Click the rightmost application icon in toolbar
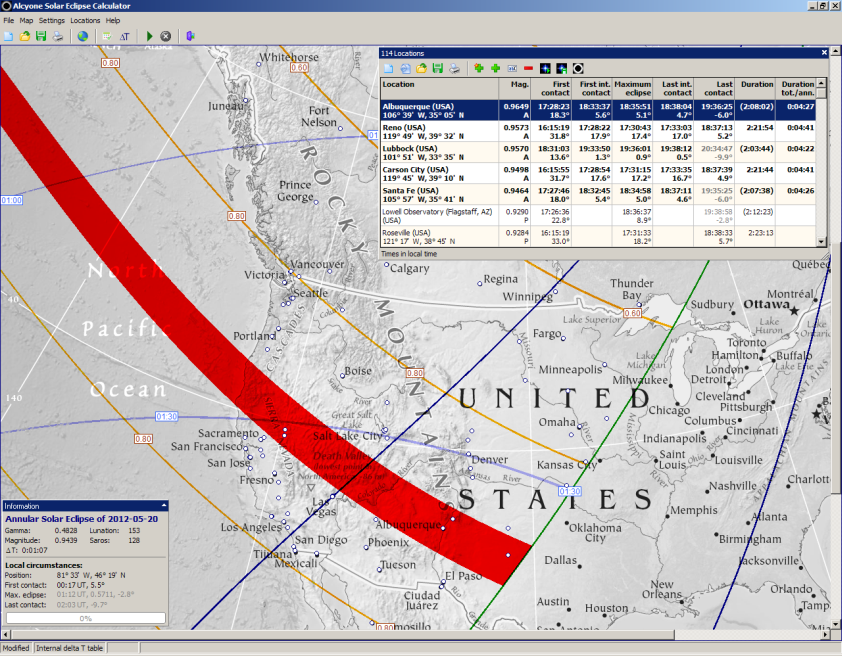842x656 pixels. tap(190, 36)
